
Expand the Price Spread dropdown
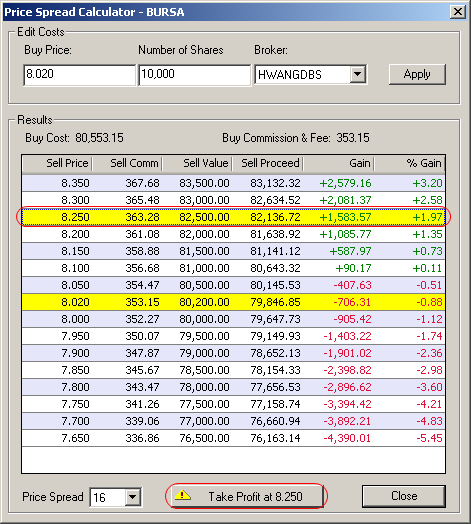tap(133, 497)
